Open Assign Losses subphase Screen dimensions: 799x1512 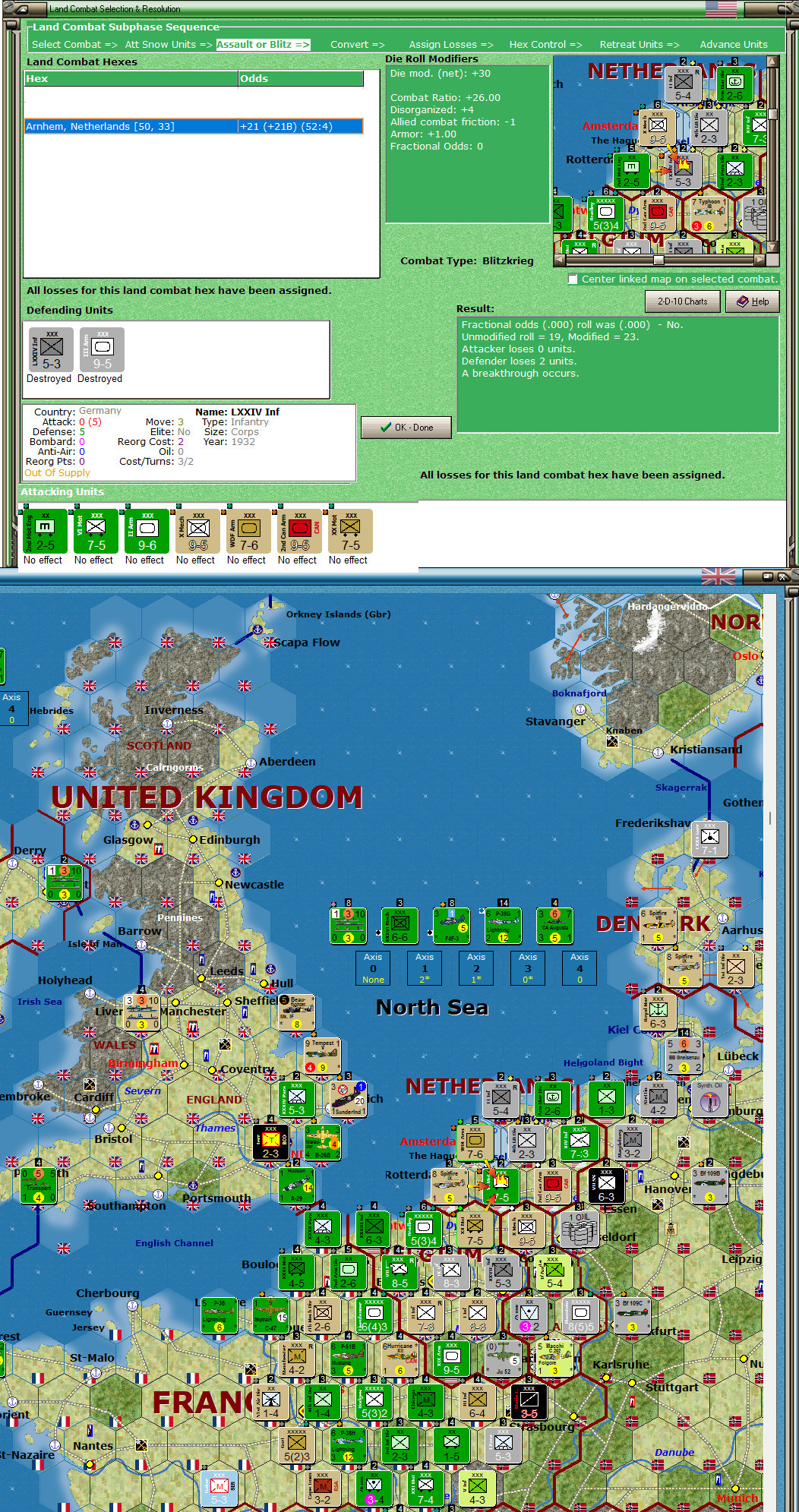(451, 44)
